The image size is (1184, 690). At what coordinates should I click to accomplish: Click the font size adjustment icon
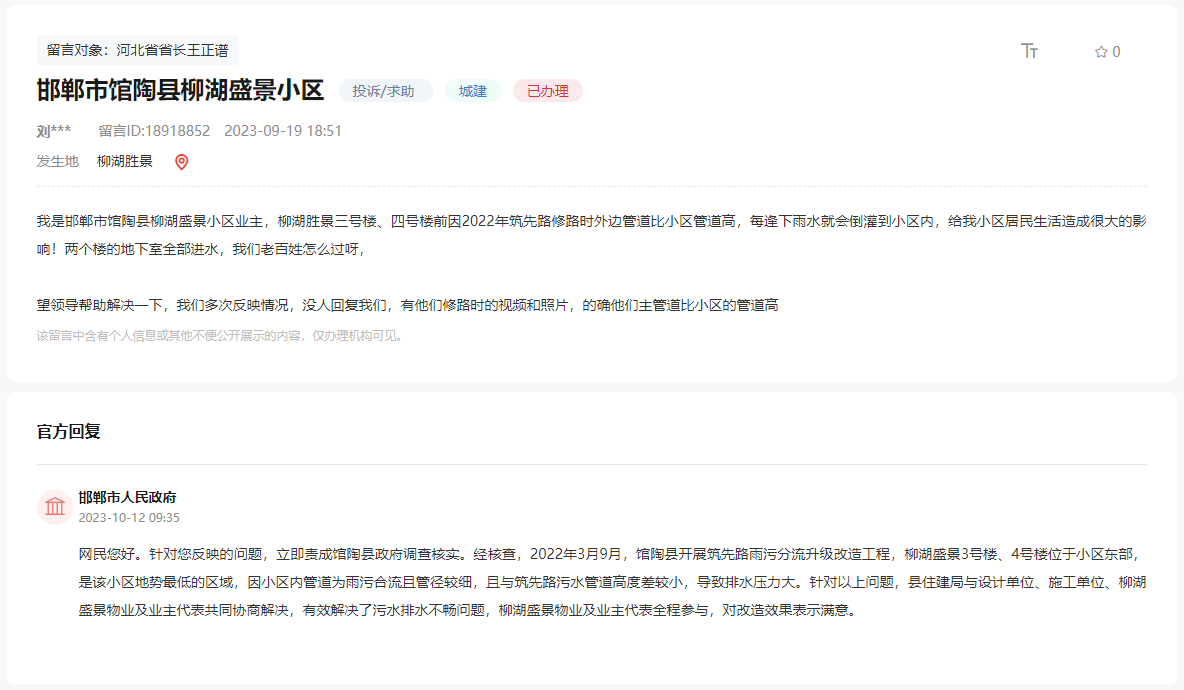1029,51
